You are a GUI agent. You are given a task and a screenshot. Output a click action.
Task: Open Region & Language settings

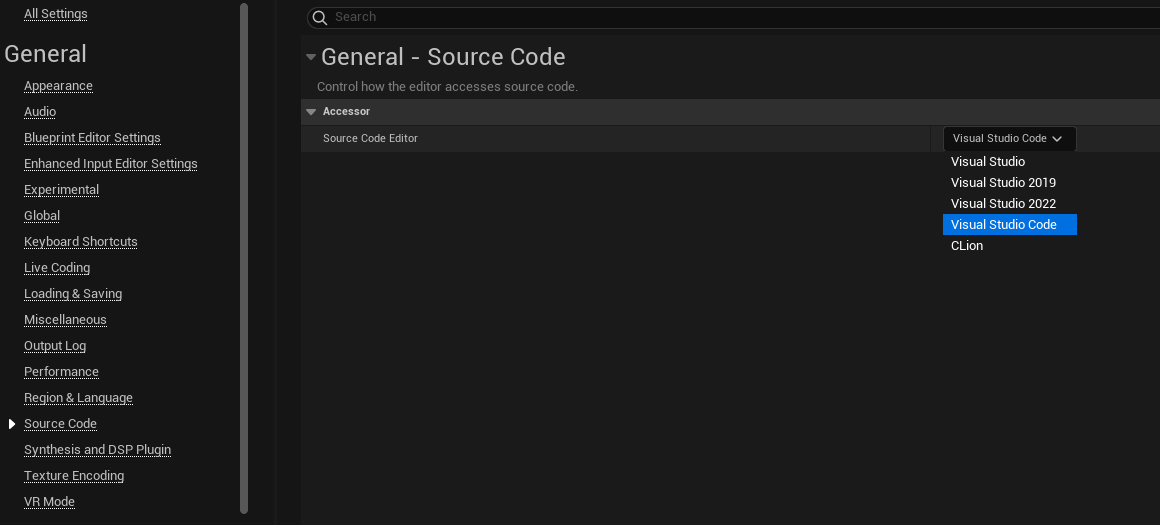click(78, 397)
